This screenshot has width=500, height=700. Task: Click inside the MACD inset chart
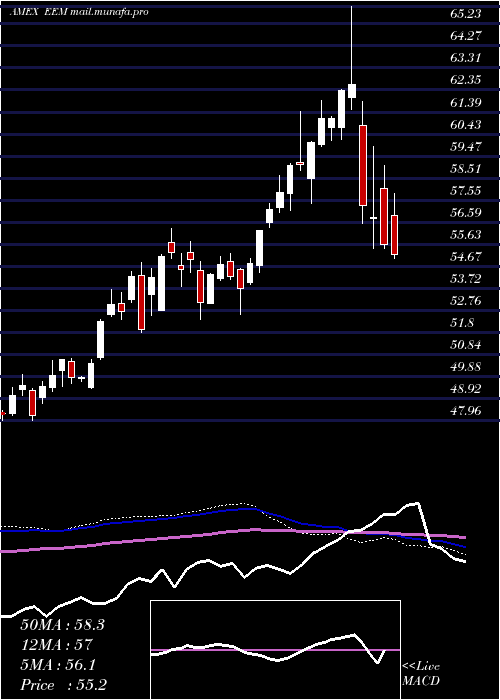point(275,650)
